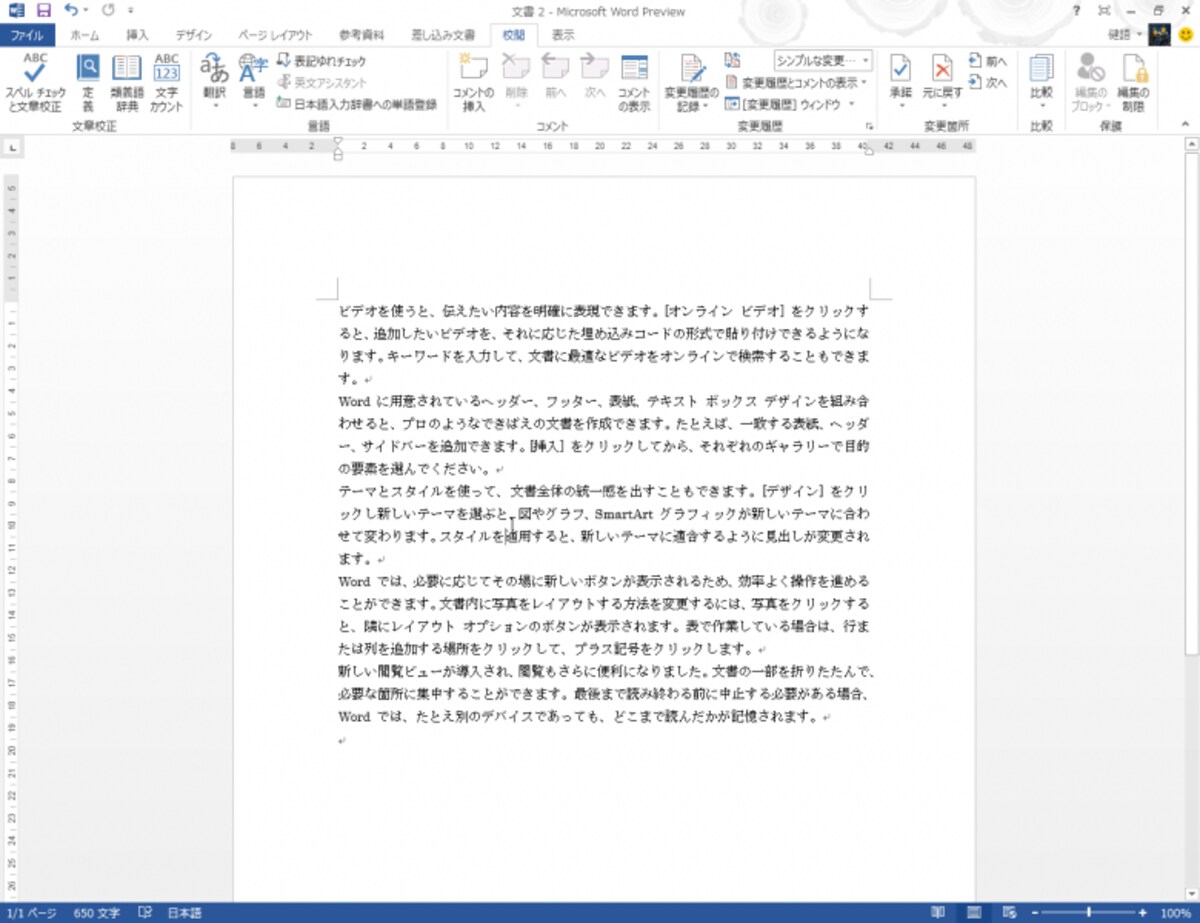The width and height of the screenshot is (1200, 923).
Task: Click scroll up arrow of scrollbar
Action: pos(1190,144)
